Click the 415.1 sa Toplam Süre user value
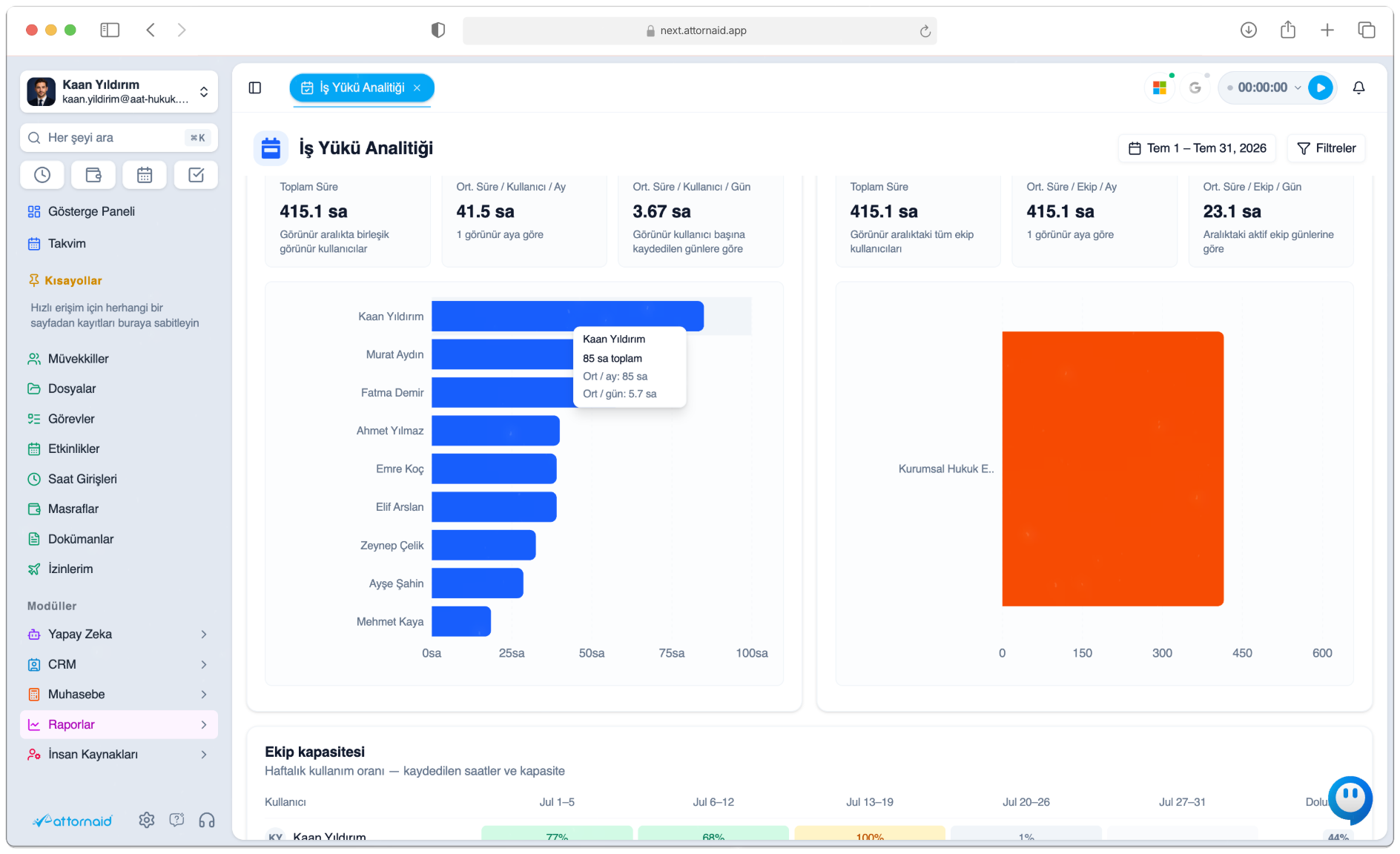The width and height of the screenshot is (1400, 854). (314, 212)
